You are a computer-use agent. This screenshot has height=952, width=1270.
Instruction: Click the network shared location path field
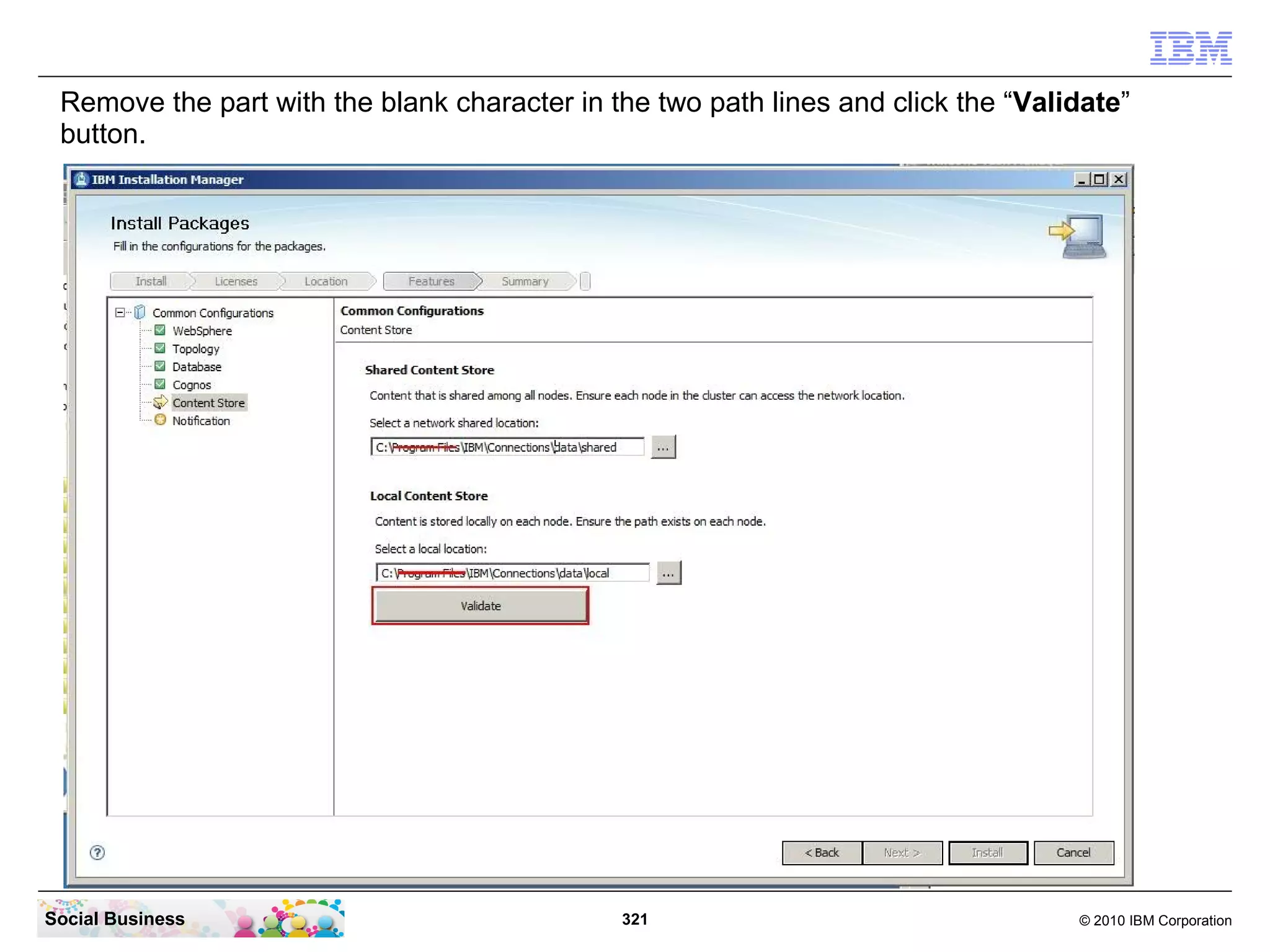pyautogui.click(x=507, y=447)
